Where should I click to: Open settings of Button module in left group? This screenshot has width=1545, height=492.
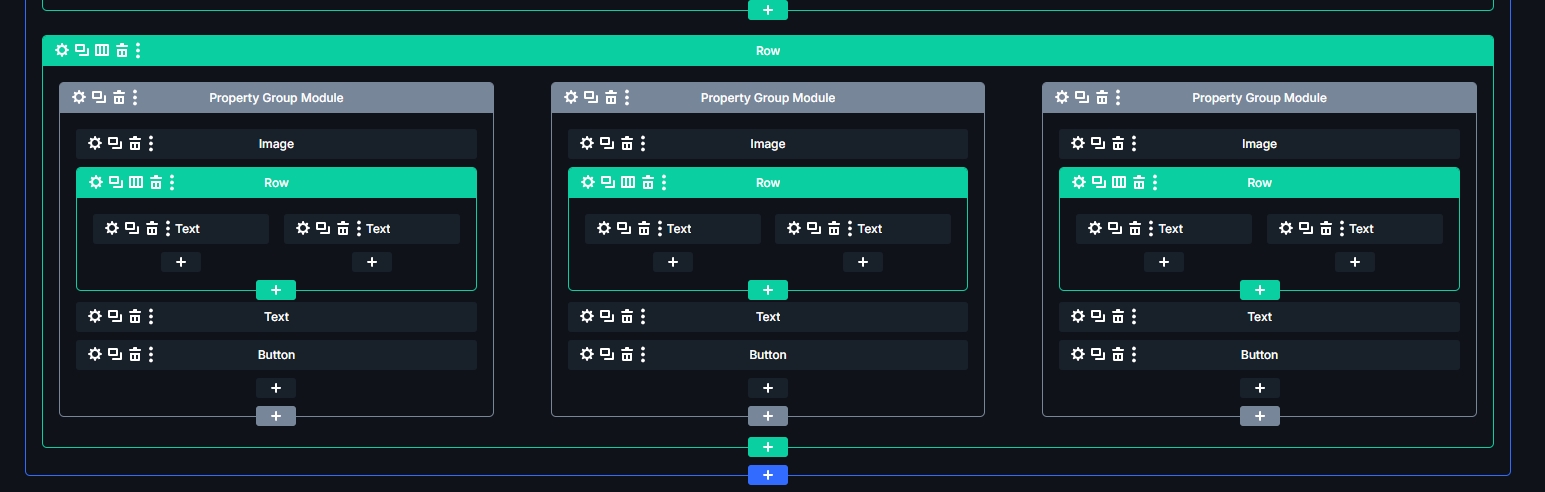[x=95, y=354]
